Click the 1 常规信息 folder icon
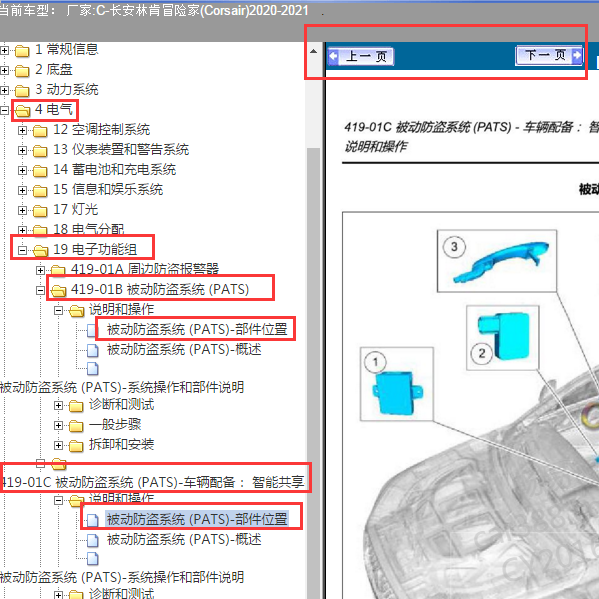 (x=22, y=50)
